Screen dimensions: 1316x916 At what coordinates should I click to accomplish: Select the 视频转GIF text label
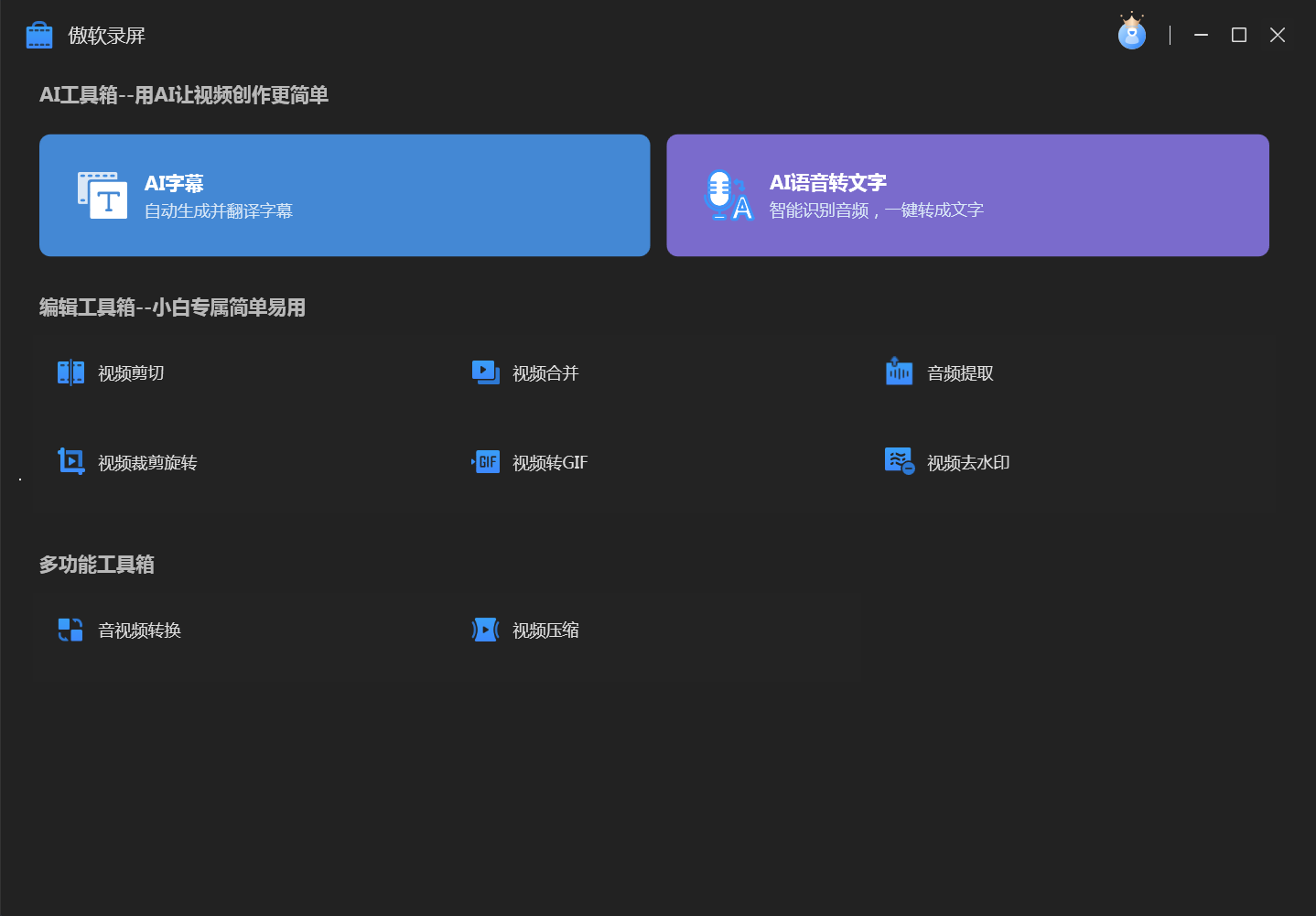click(x=550, y=463)
